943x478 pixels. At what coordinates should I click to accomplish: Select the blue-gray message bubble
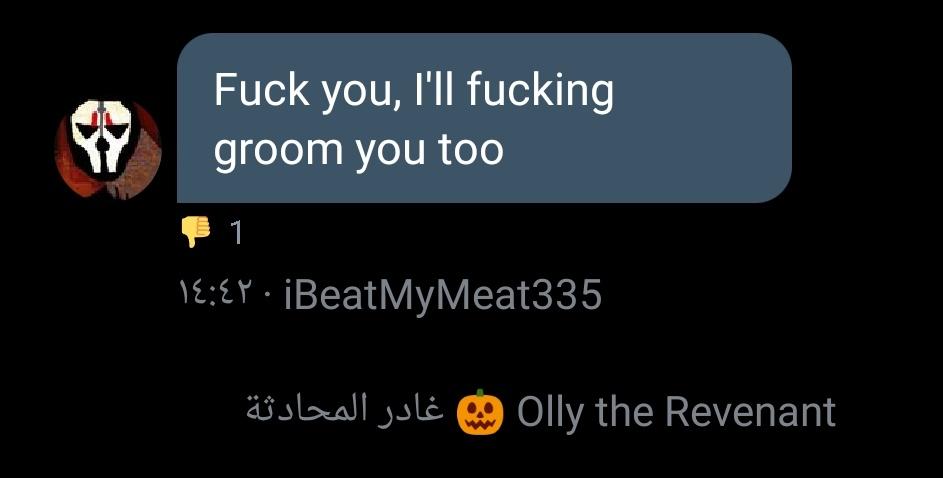(x=484, y=118)
